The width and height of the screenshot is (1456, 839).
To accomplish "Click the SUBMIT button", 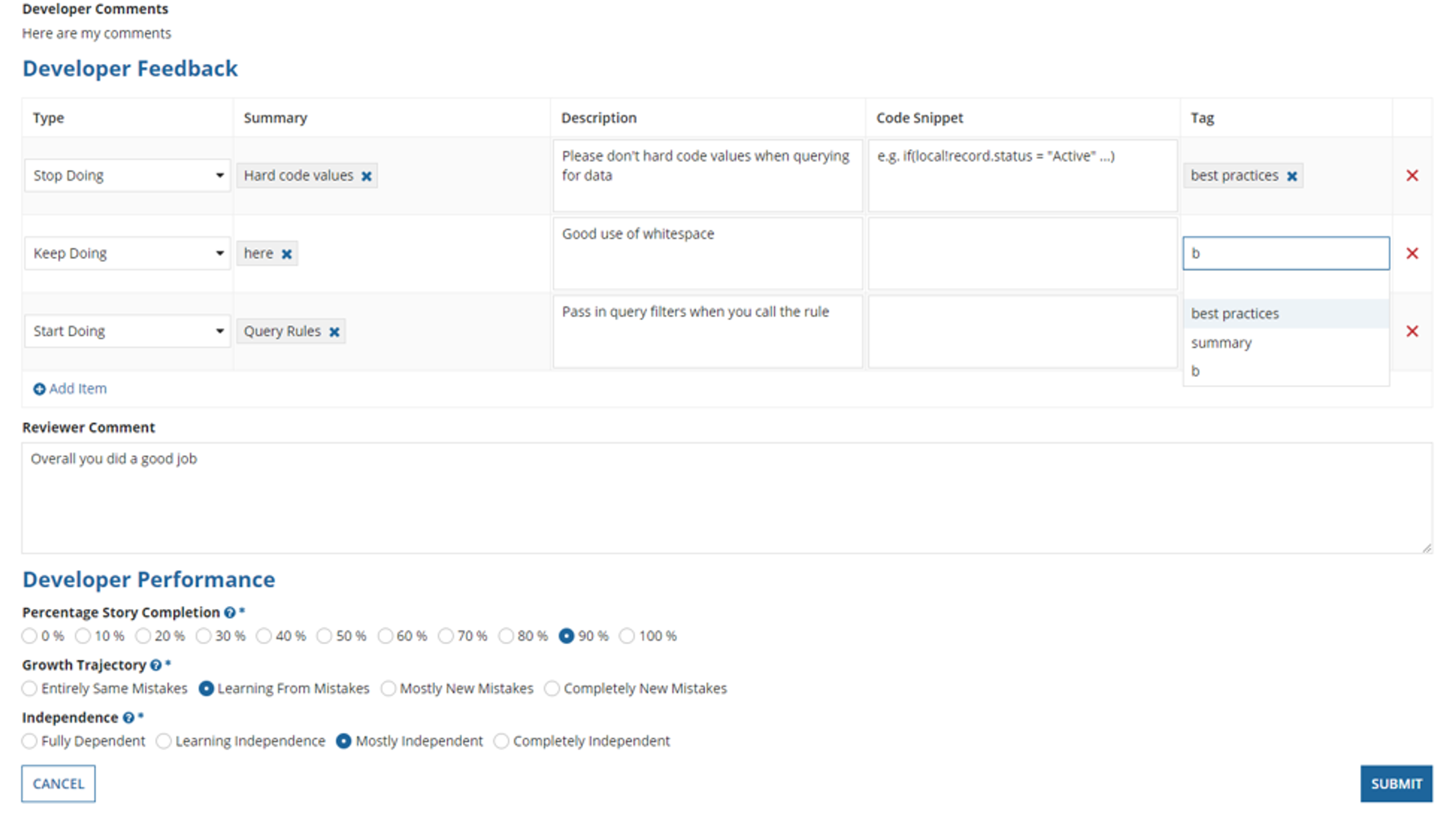I will tap(1396, 783).
